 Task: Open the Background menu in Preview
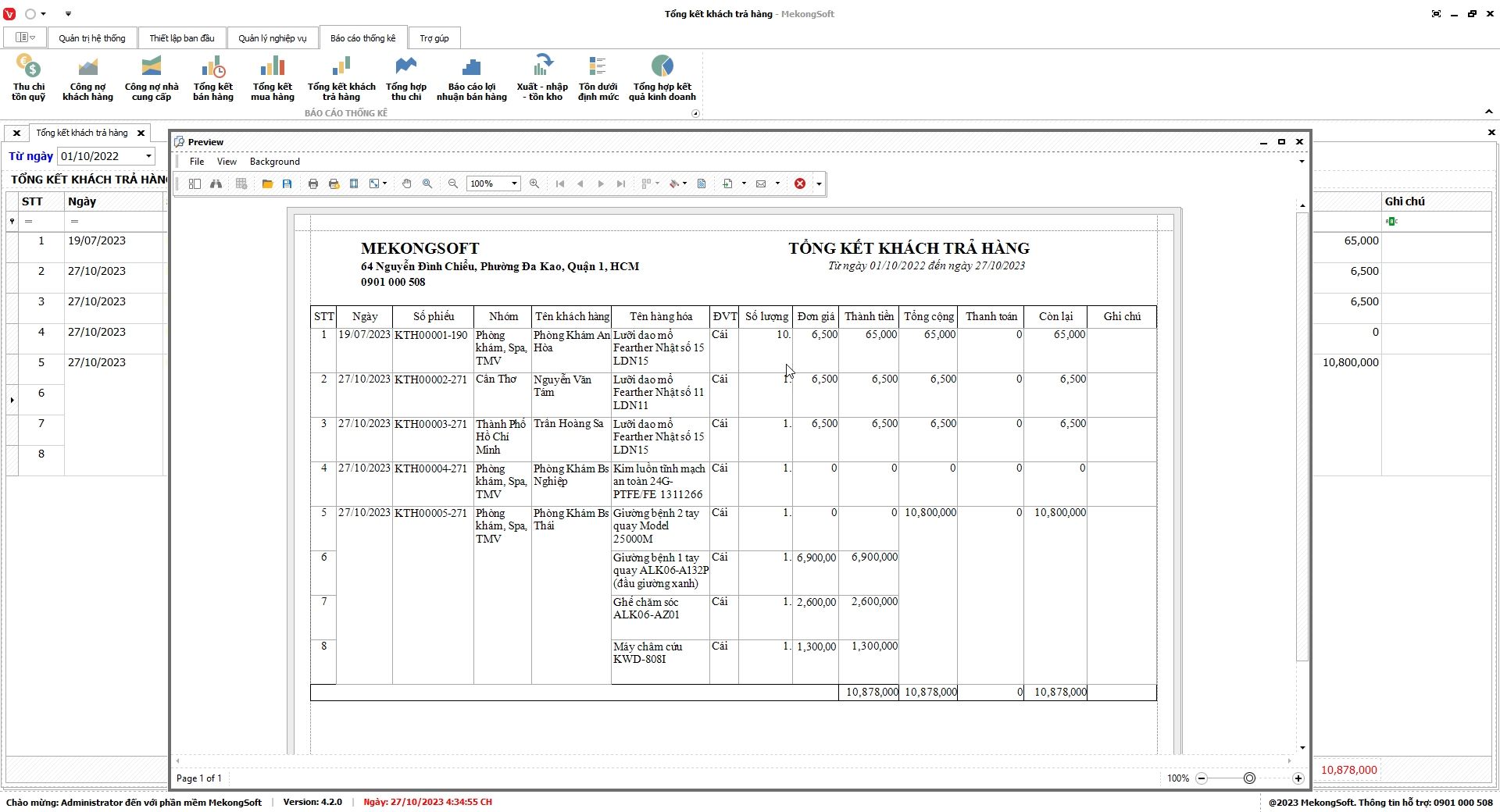(x=274, y=162)
